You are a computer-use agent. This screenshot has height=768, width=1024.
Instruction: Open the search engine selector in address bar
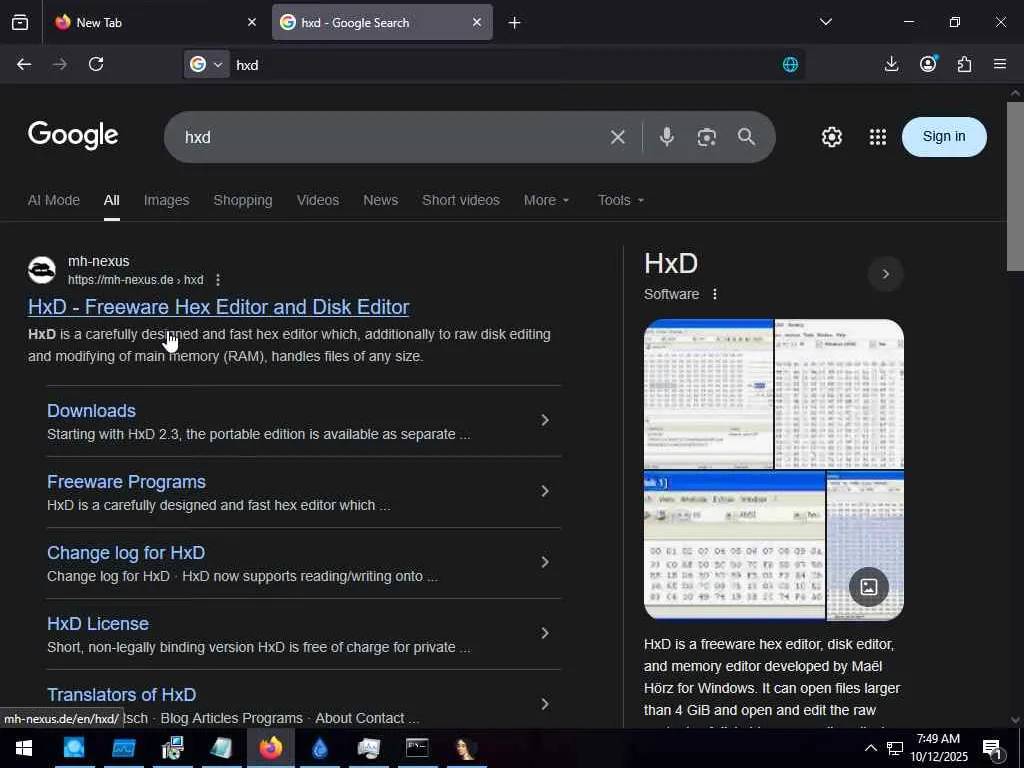pyautogui.click(x=206, y=64)
